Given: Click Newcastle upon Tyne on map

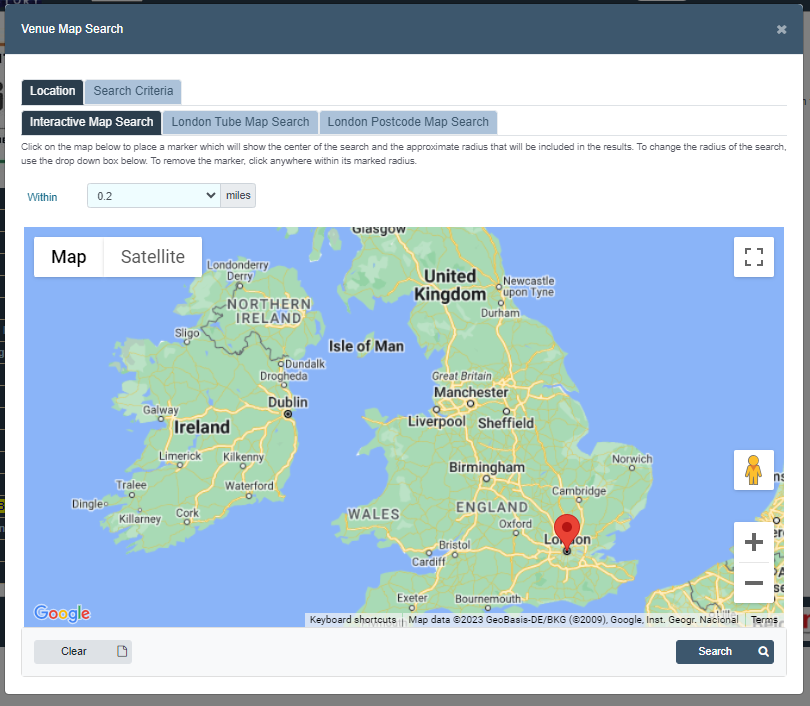Looking at the screenshot, I should (528, 287).
